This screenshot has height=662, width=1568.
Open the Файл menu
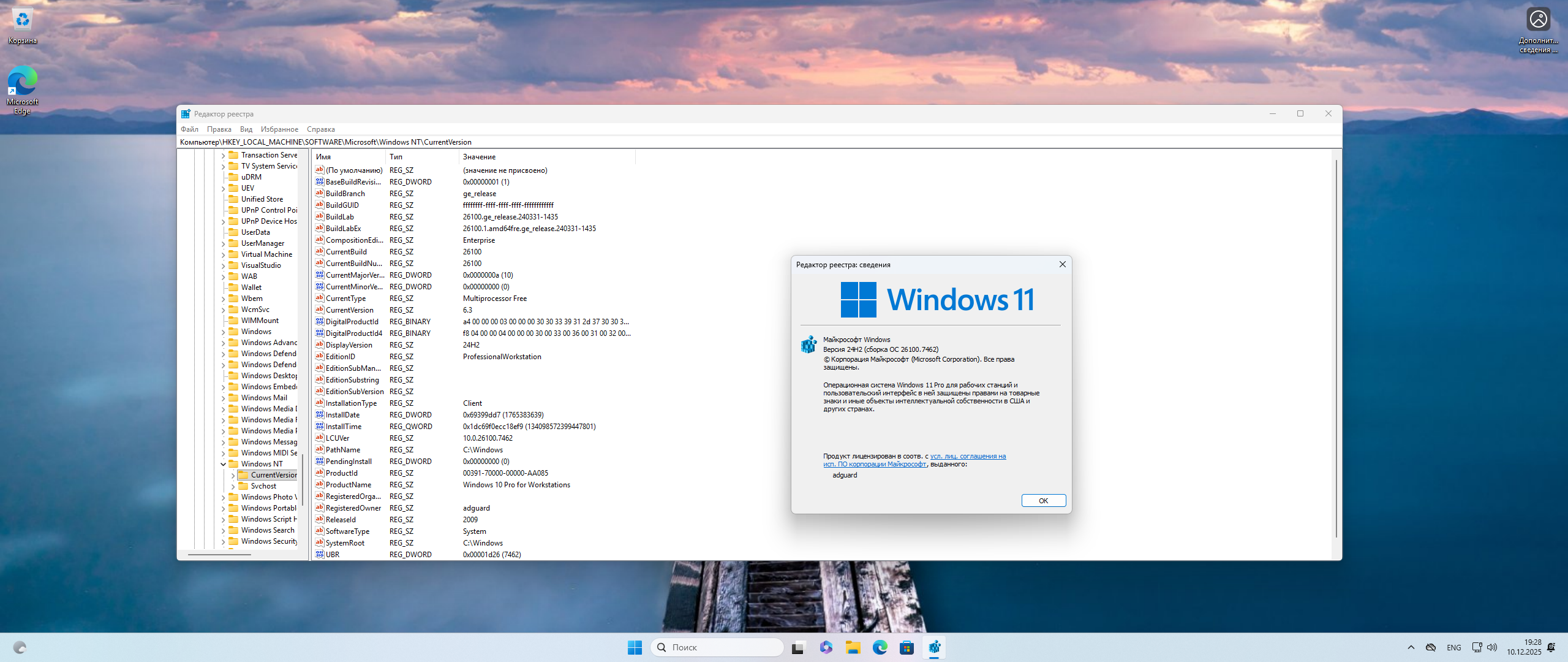[189, 129]
